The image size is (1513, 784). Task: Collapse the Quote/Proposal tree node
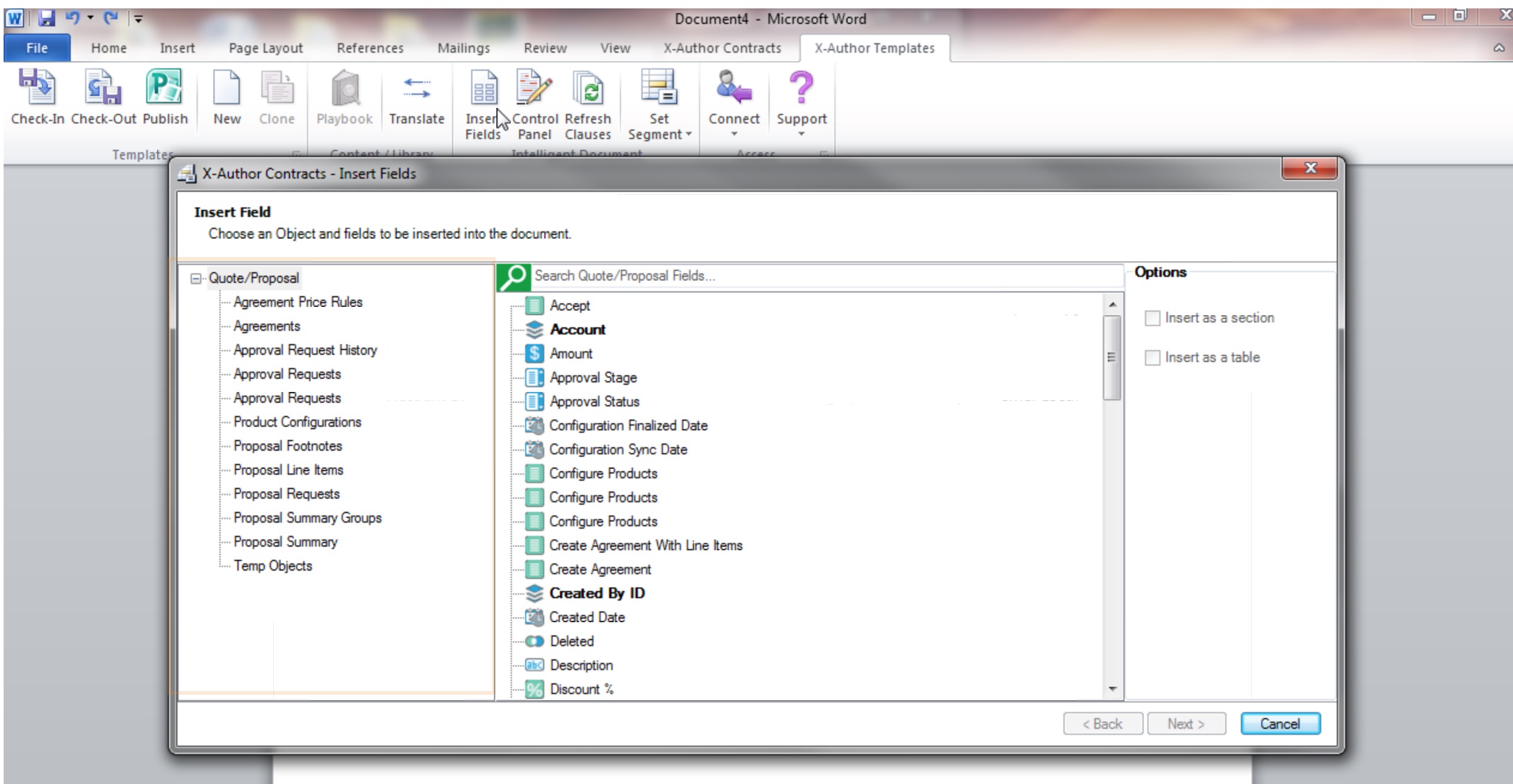(195, 279)
